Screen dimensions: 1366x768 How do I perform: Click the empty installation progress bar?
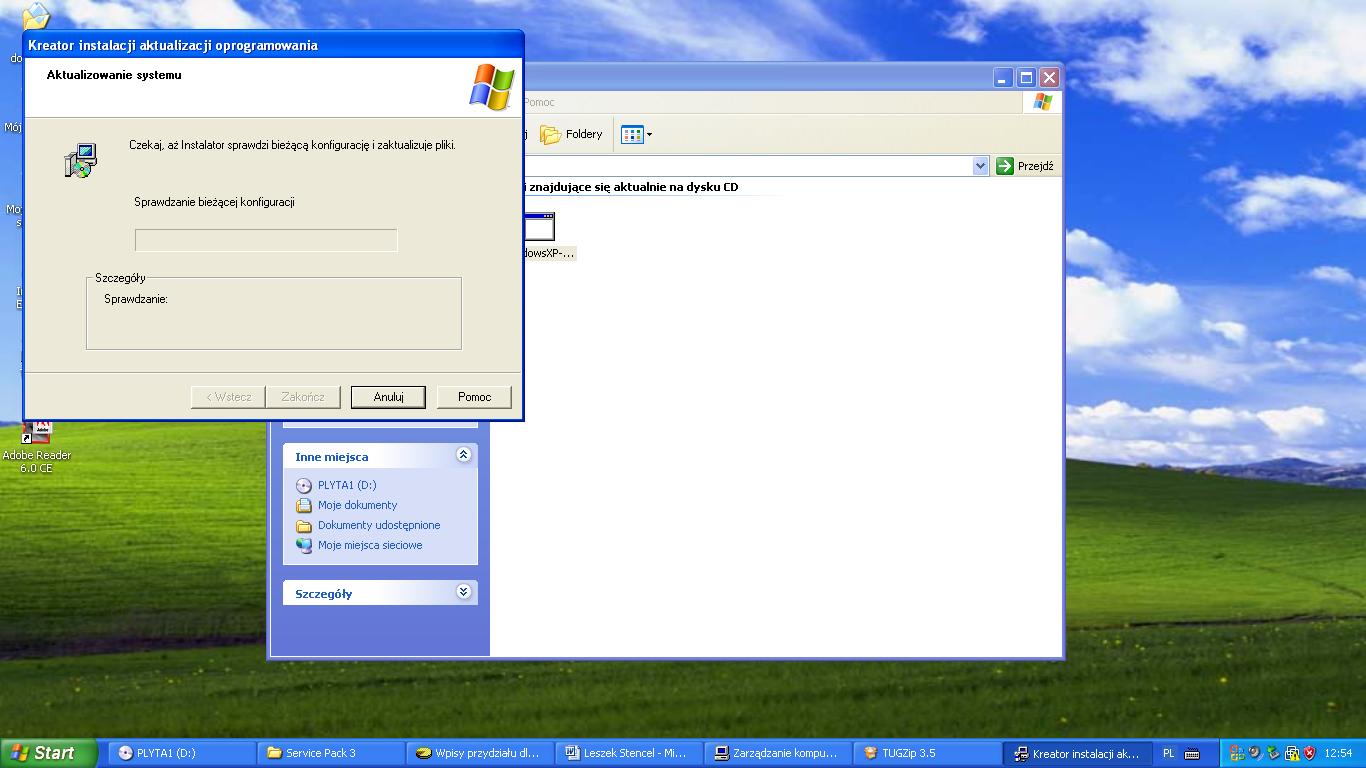(266, 240)
